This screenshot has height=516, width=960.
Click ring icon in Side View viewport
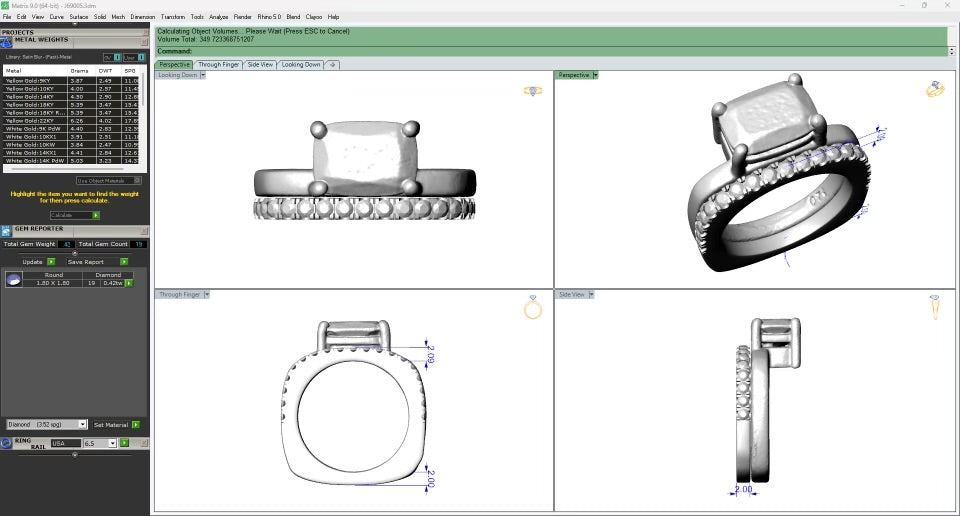pyautogui.click(x=934, y=307)
